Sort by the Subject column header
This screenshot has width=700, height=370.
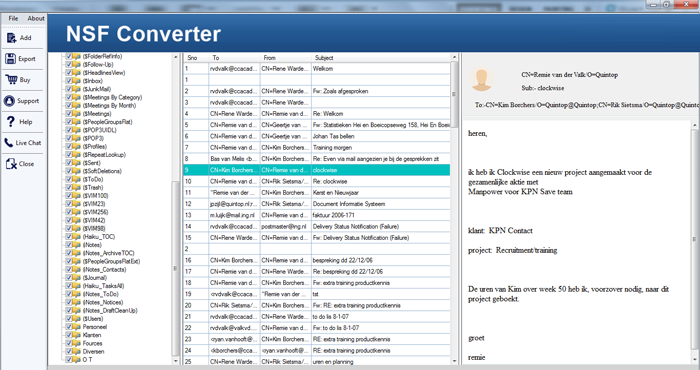pyautogui.click(x=381, y=58)
